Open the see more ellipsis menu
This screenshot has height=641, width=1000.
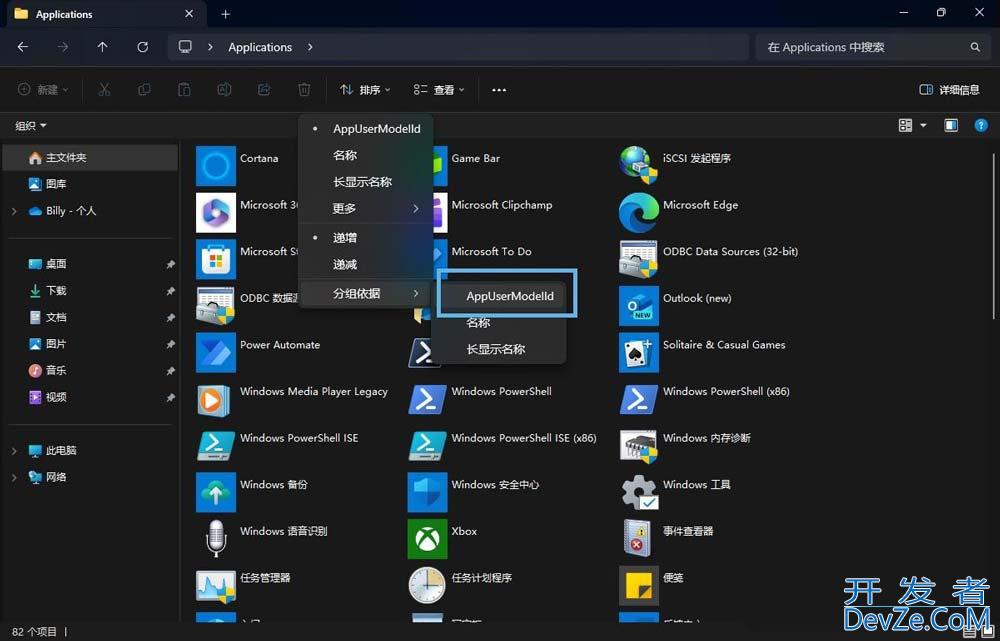pyautogui.click(x=499, y=90)
